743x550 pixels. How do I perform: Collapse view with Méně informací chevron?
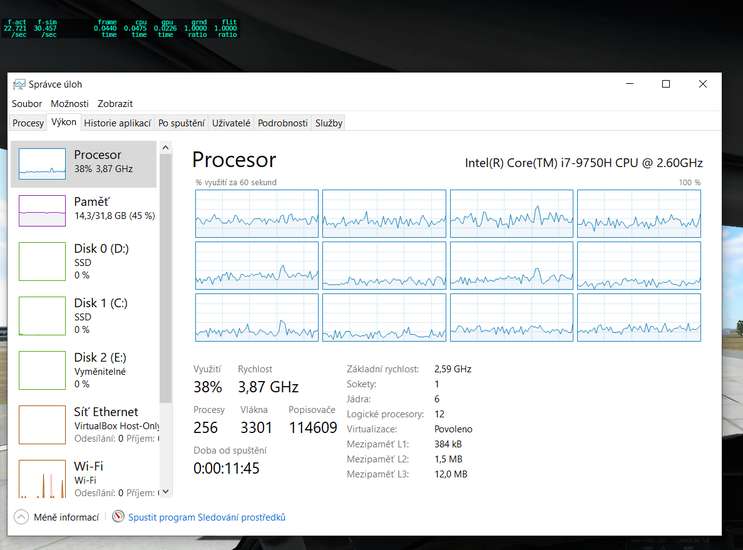(21, 517)
